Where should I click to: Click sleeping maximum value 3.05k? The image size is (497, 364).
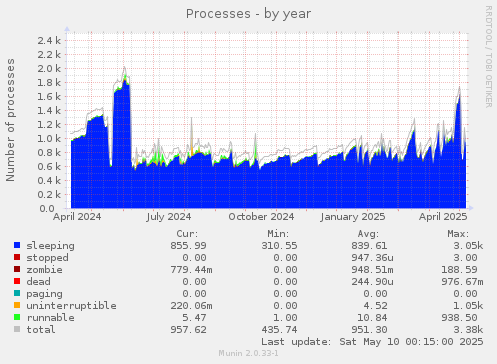tap(468, 246)
